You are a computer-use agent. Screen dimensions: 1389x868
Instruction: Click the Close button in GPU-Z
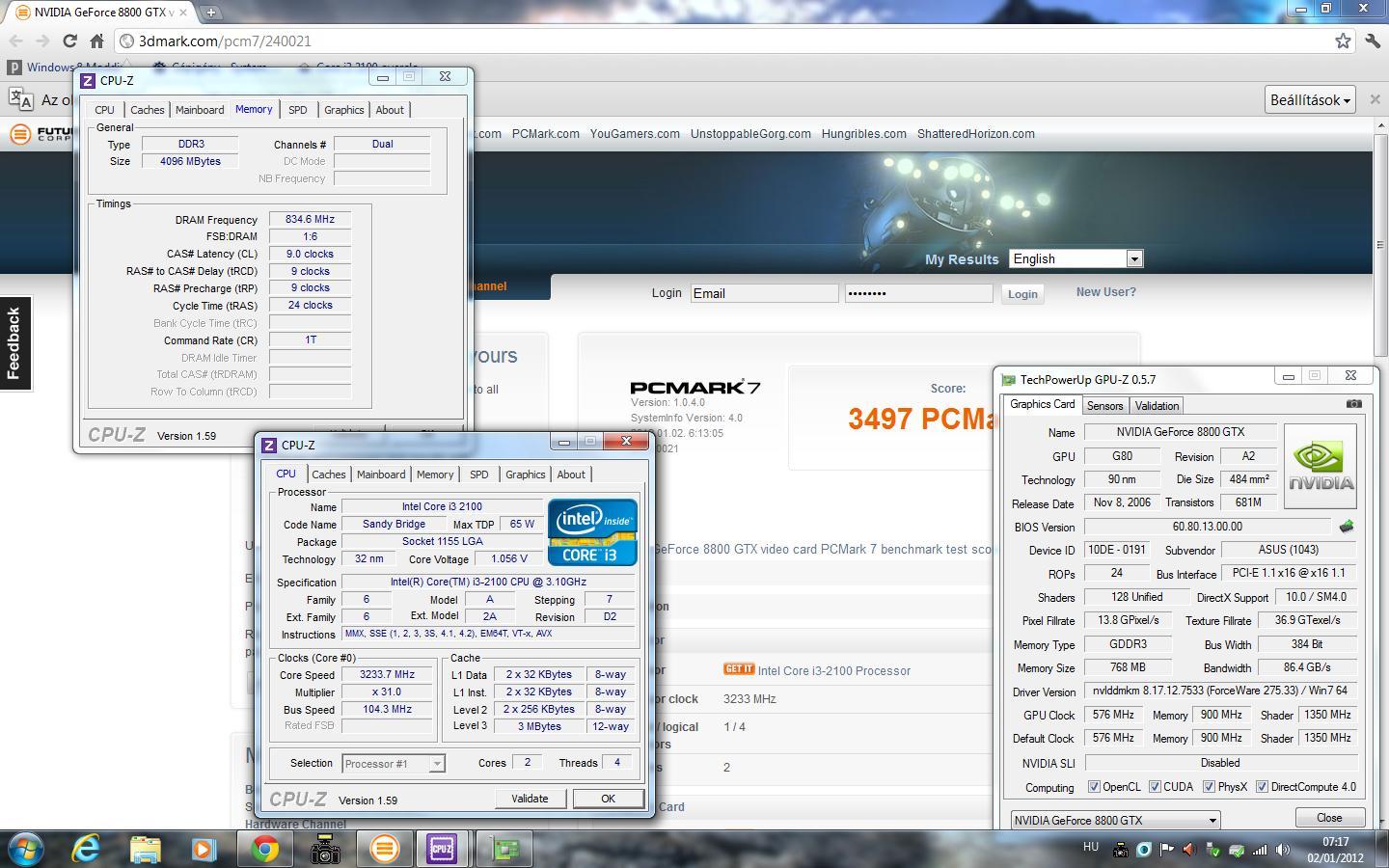1329,817
